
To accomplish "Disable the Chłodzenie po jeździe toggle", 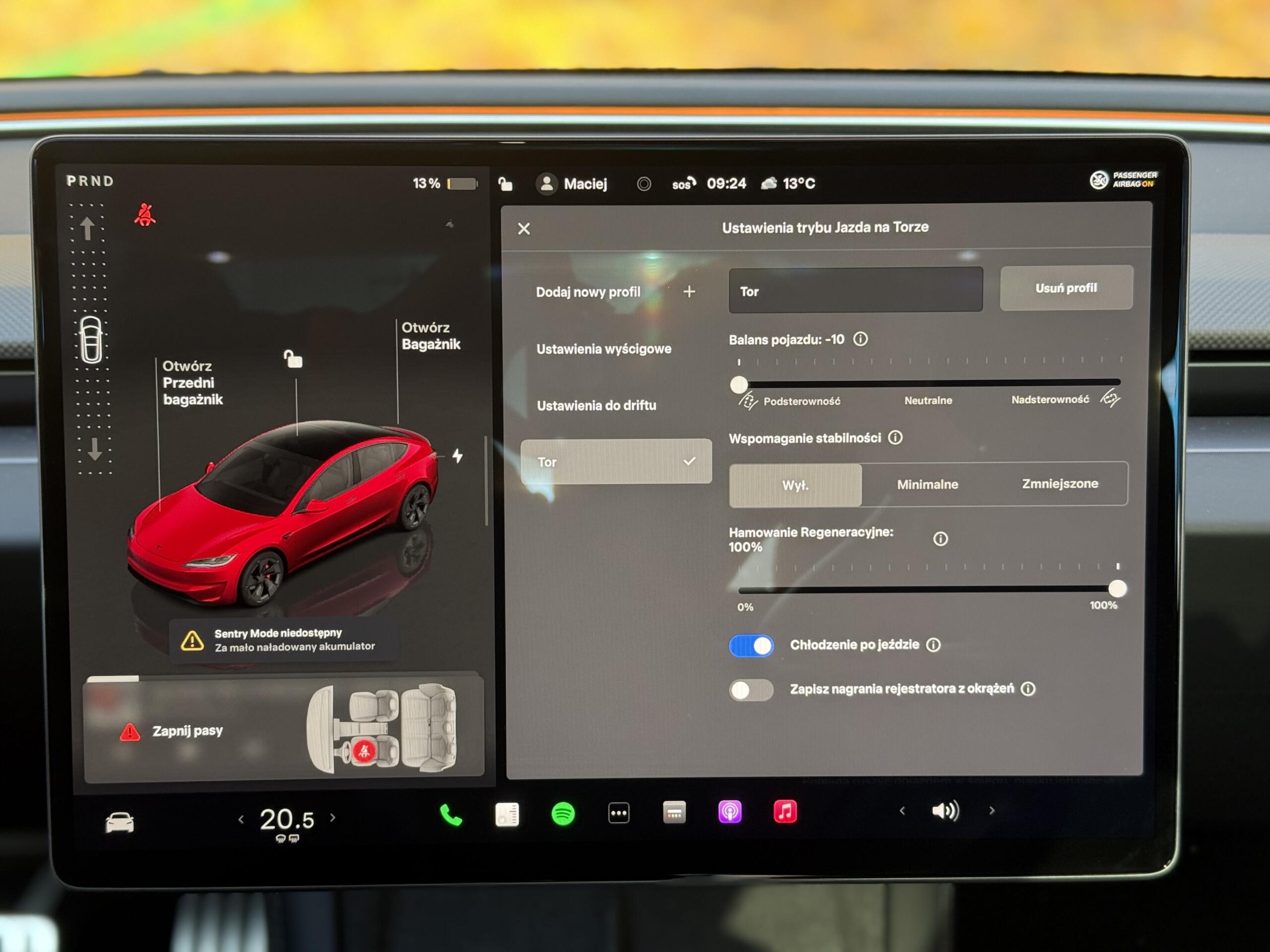I will (x=751, y=646).
